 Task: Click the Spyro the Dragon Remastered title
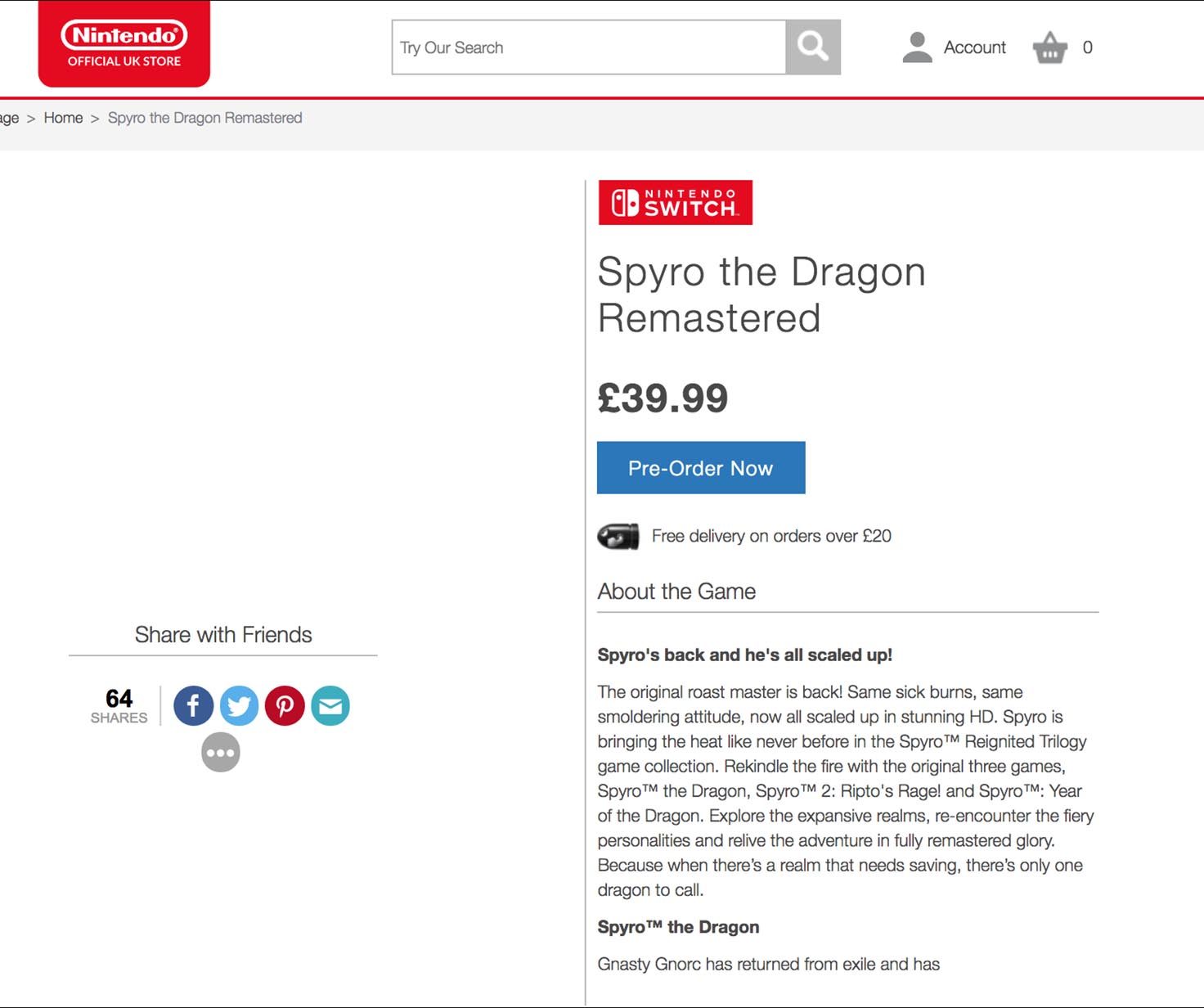[761, 295]
